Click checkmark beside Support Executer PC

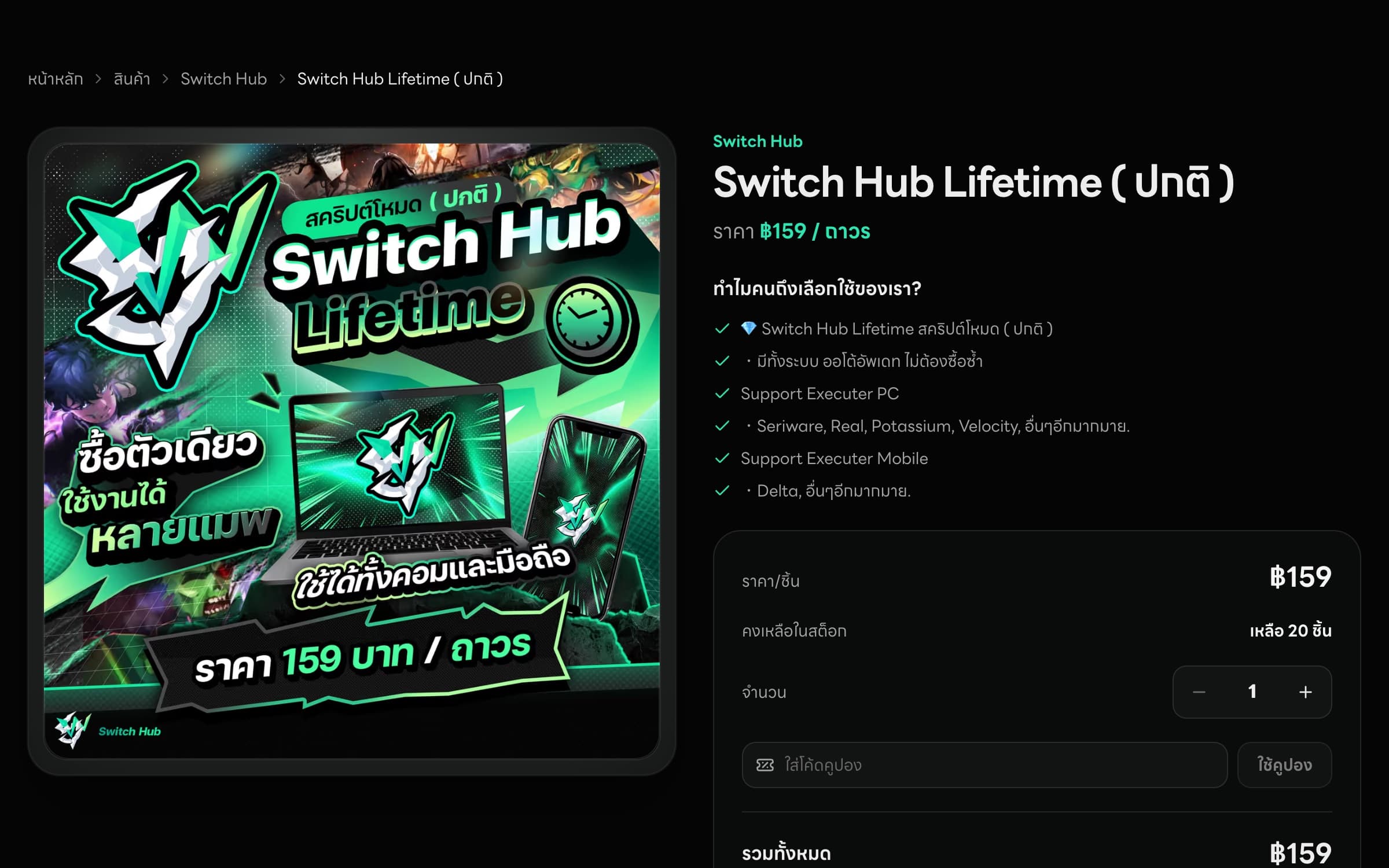(x=722, y=393)
